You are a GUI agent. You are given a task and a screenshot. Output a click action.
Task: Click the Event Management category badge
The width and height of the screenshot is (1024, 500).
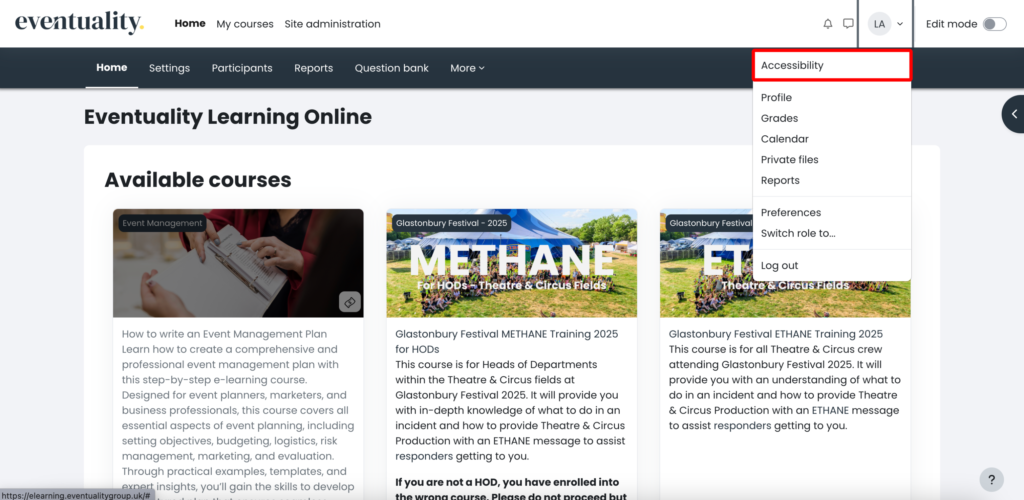coord(163,223)
